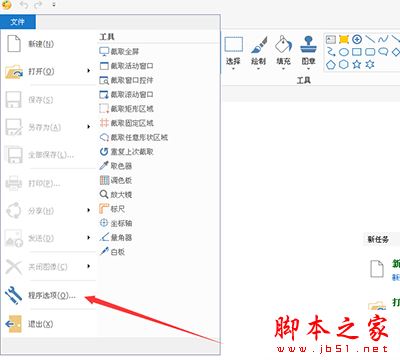Select the rounded rectangle shape
Image resolution: width=400 pixels, height=360 pixels.
coord(370,52)
